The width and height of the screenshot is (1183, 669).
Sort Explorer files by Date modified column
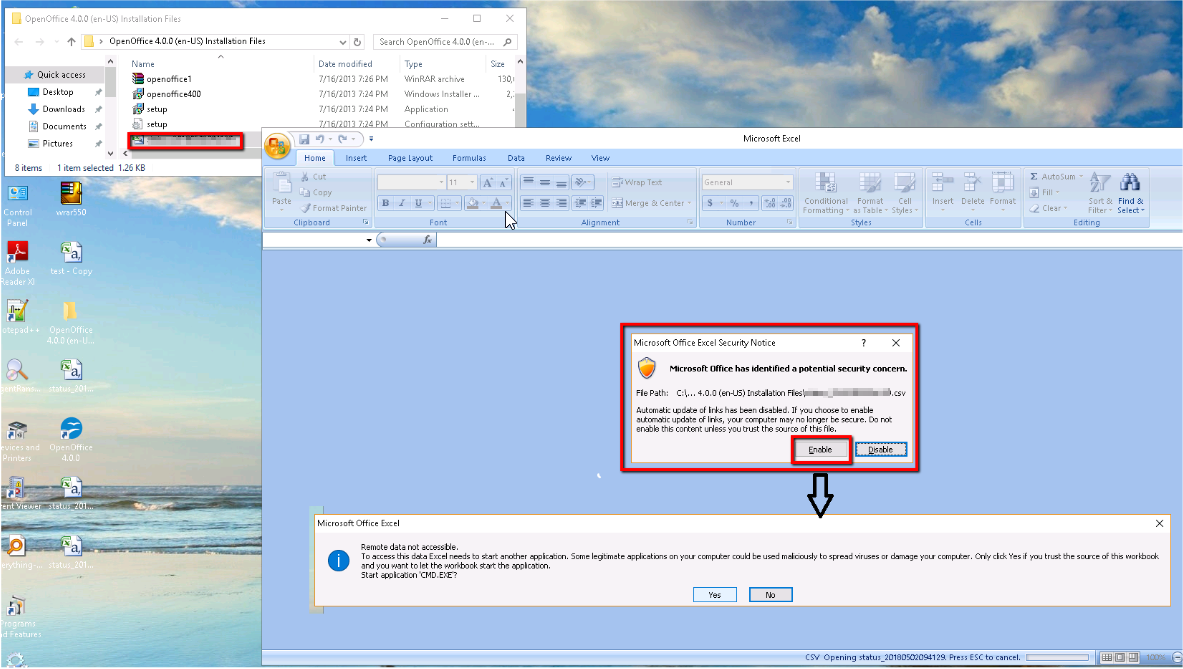coord(346,64)
